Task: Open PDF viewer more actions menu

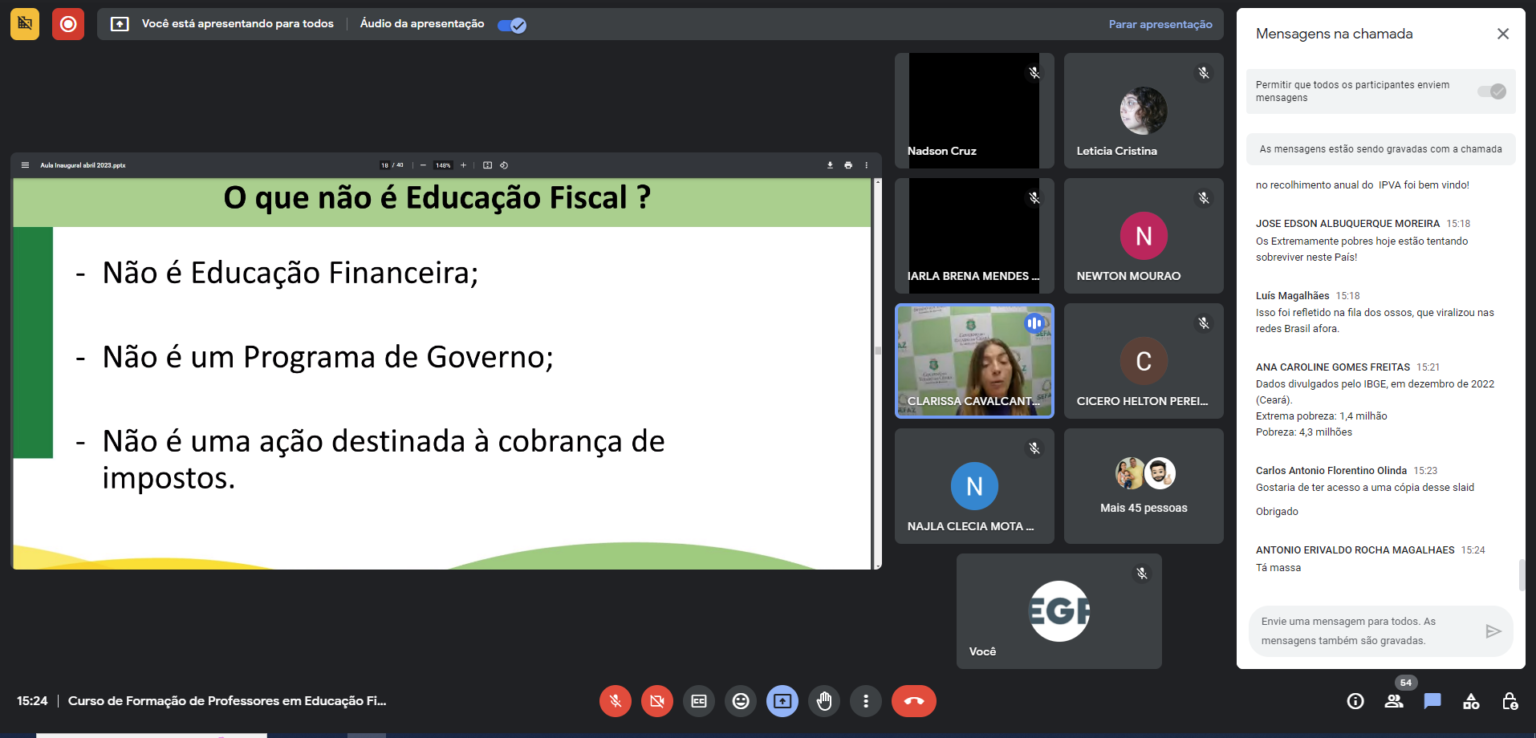Action: point(866,165)
